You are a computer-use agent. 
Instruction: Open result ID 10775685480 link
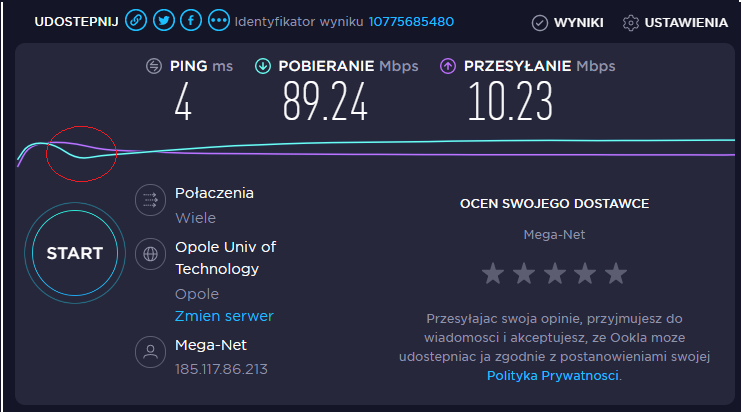[411, 22]
